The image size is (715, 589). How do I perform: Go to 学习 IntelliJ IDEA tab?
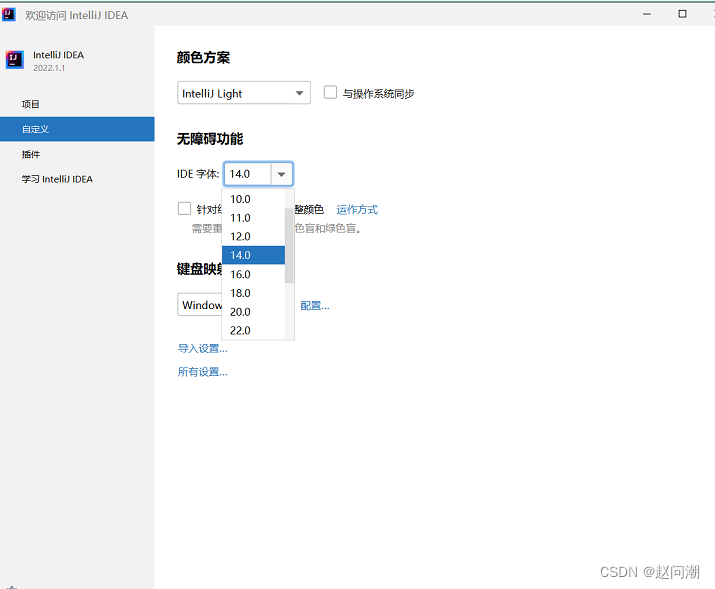(57, 179)
